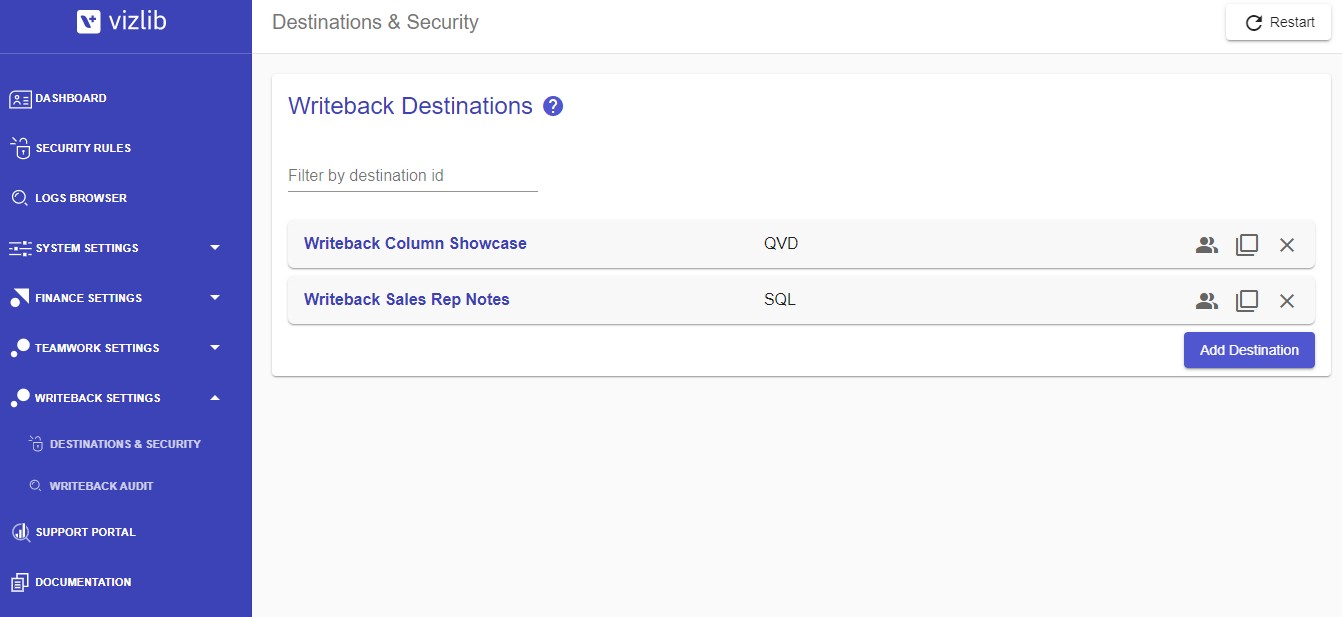Duplicate the Writeback Sales Rep Notes destination
The height and width of the screenshot is (617, 1342).
pos(1247,300)
